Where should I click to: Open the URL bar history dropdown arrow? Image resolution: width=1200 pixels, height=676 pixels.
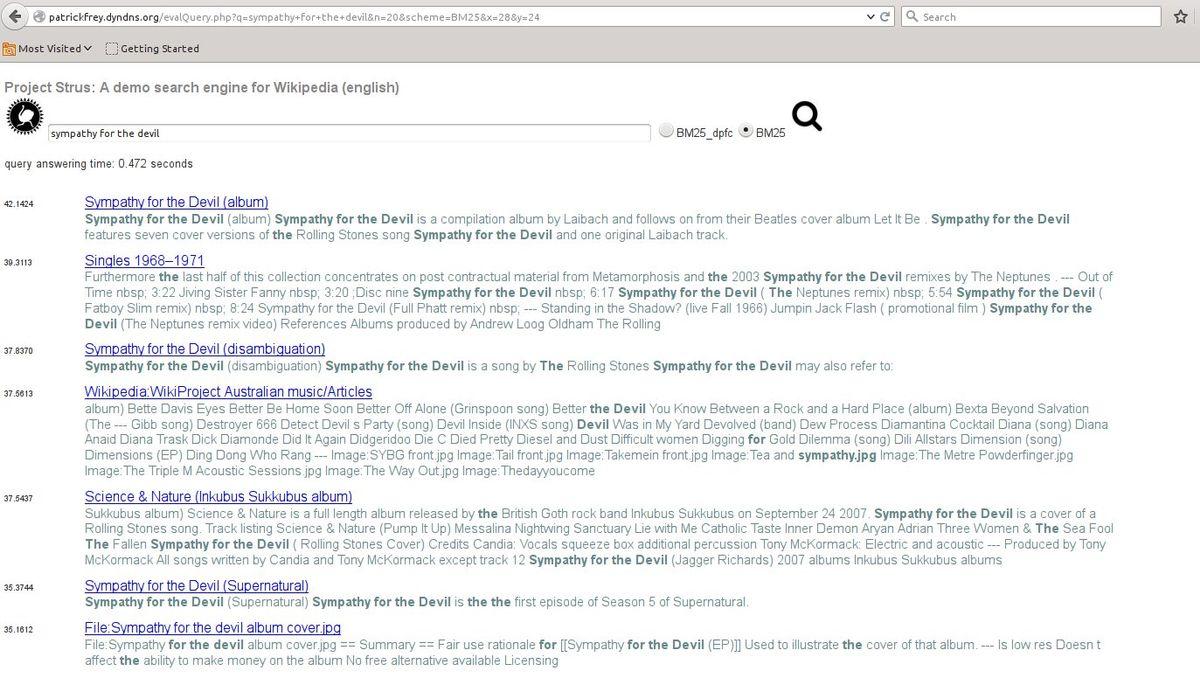pyautogui.click(x=870, y=17)
